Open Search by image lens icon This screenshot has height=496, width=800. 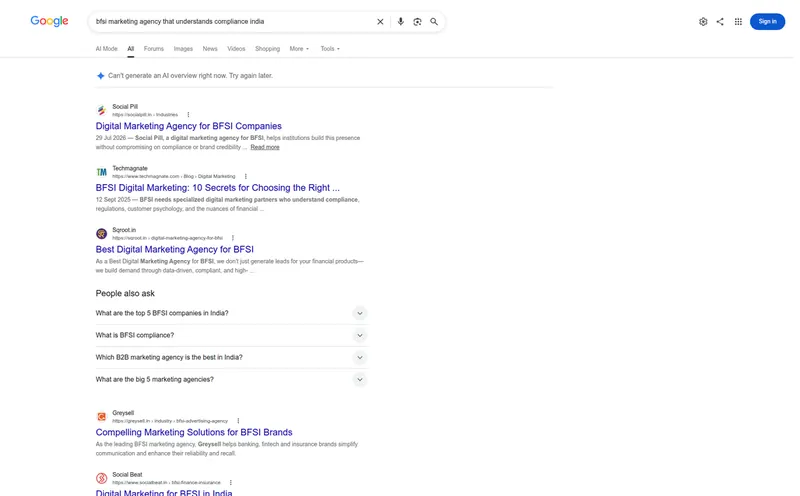click(x=417, y=21)
